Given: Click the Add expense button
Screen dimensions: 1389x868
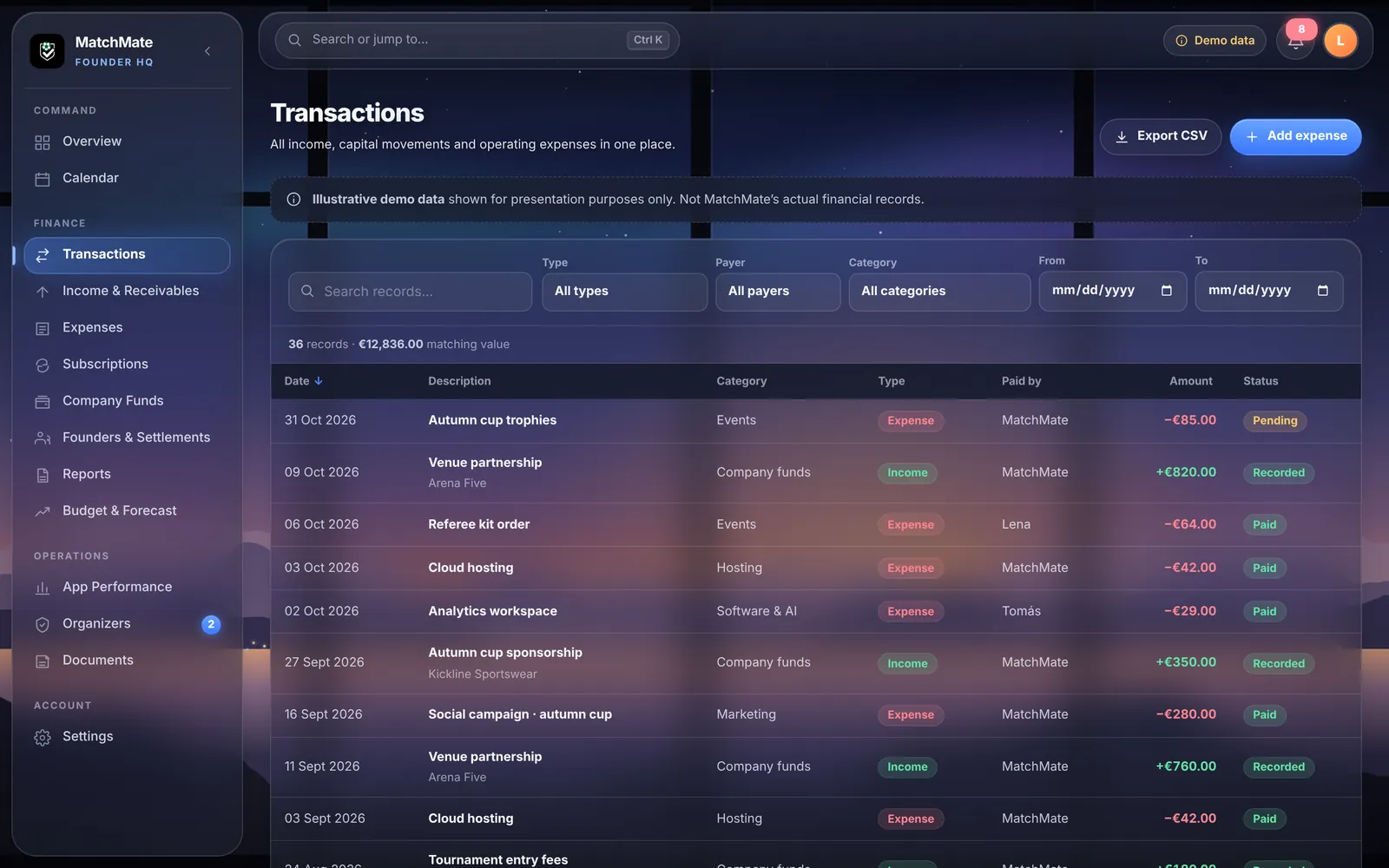Looking at the screenshot, I should pyautogui.click(x=1295, y=136).
